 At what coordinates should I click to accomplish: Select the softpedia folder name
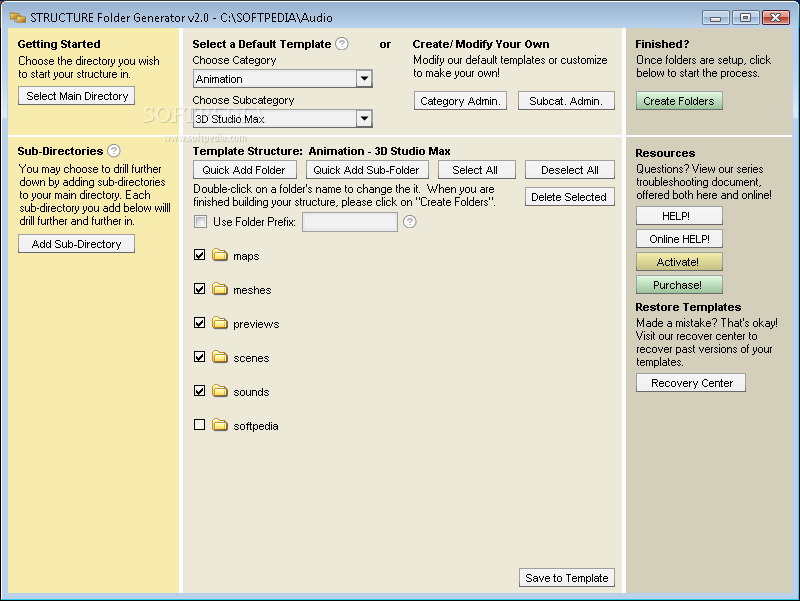click(x=256, y=426)
